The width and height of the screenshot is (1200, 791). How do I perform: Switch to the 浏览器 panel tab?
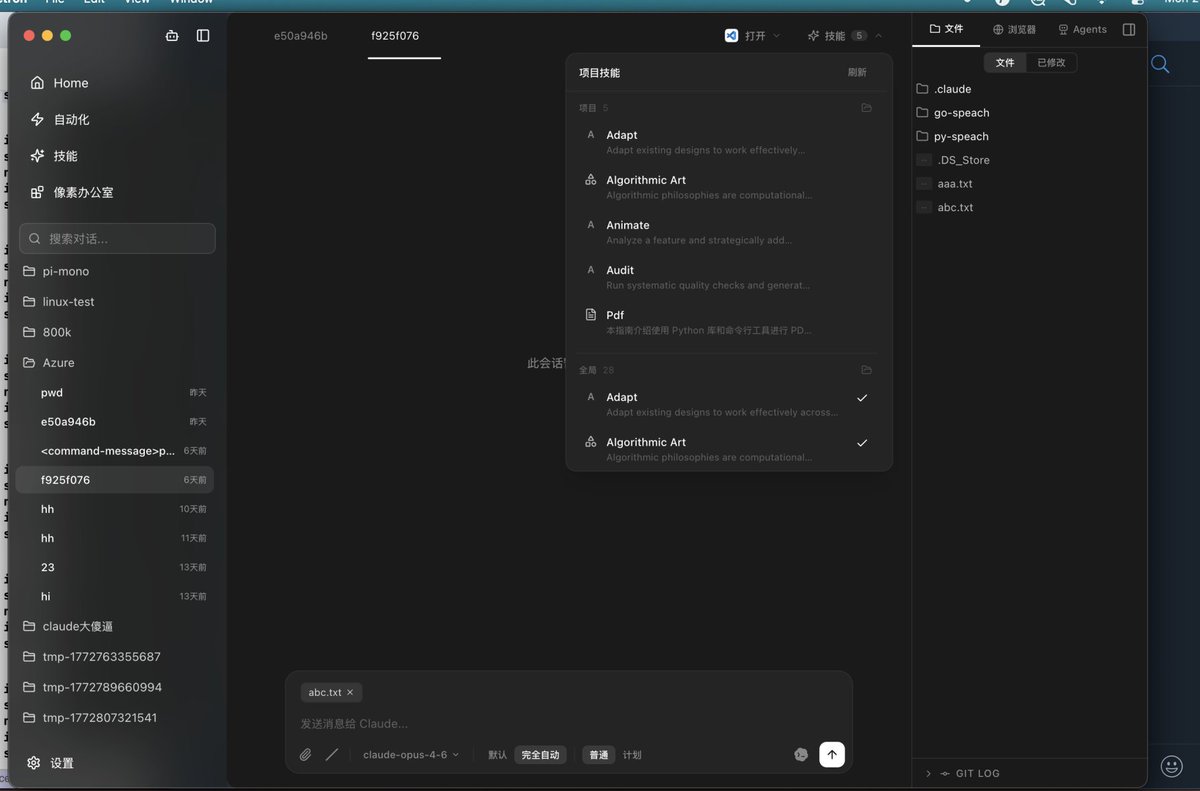pyautogui.click(x=1014, y=30)
